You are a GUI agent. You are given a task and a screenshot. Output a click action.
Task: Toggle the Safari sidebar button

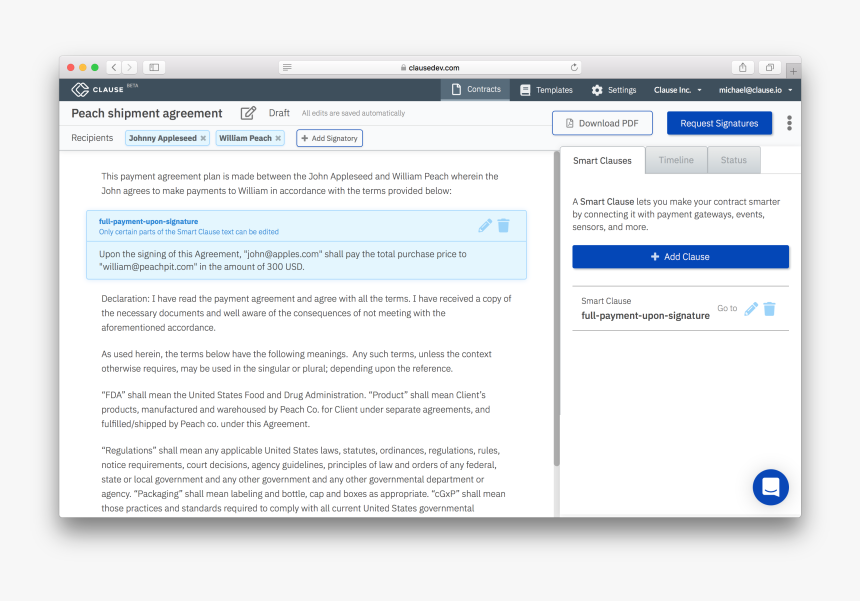154,67
